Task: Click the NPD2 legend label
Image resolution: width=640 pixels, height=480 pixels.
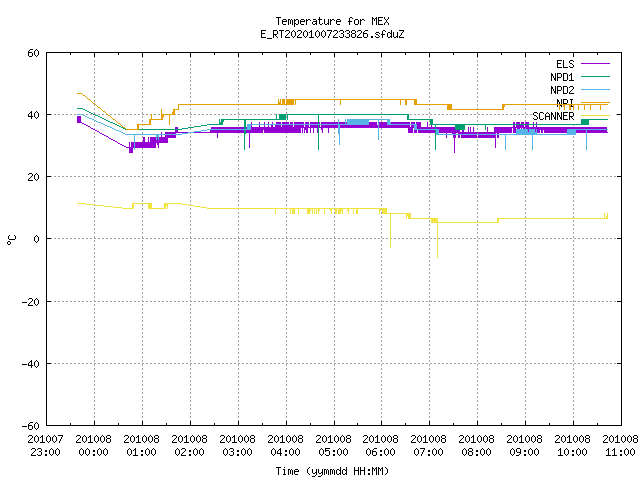Action: [x=562, y=90]
